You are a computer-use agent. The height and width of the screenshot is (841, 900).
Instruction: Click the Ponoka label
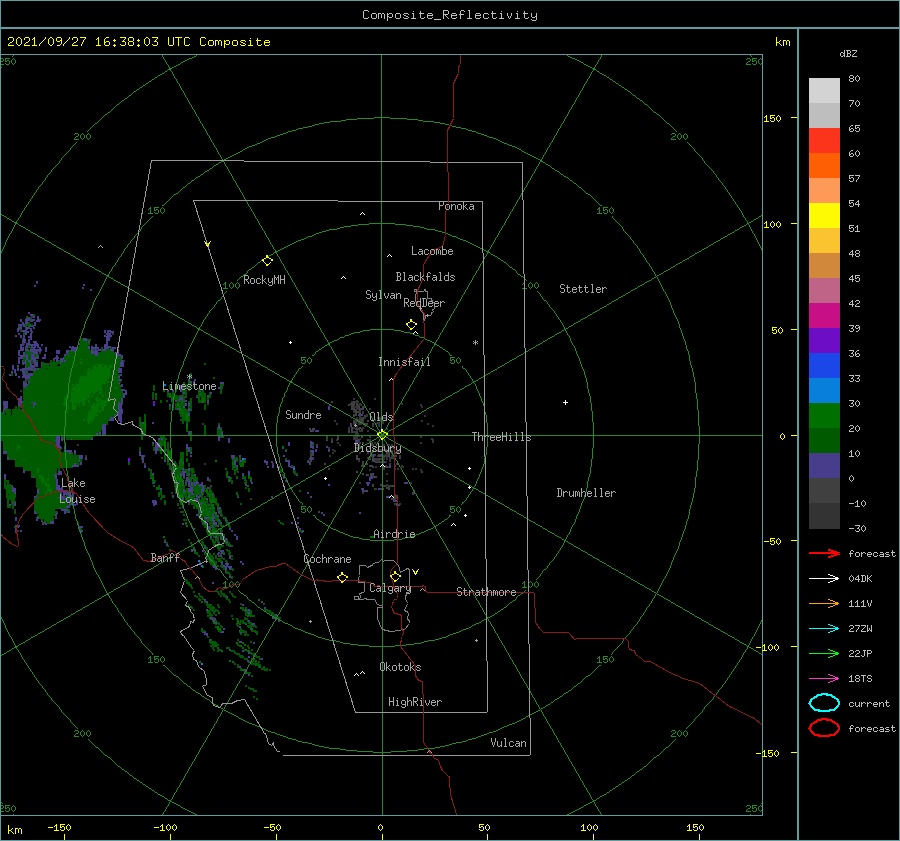[x=456, y=206]
